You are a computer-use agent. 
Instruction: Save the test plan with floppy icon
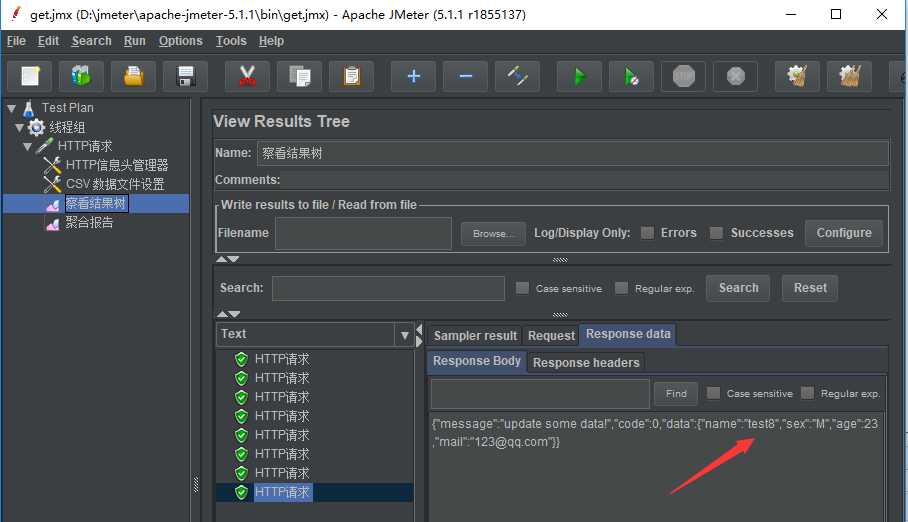pos(185,76)
